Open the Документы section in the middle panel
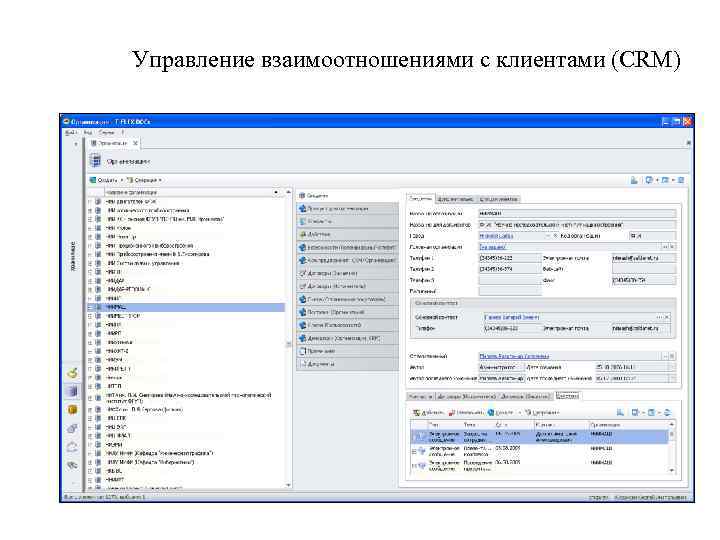Viewport: 720px width, 540px height. (x=348, y=364)
